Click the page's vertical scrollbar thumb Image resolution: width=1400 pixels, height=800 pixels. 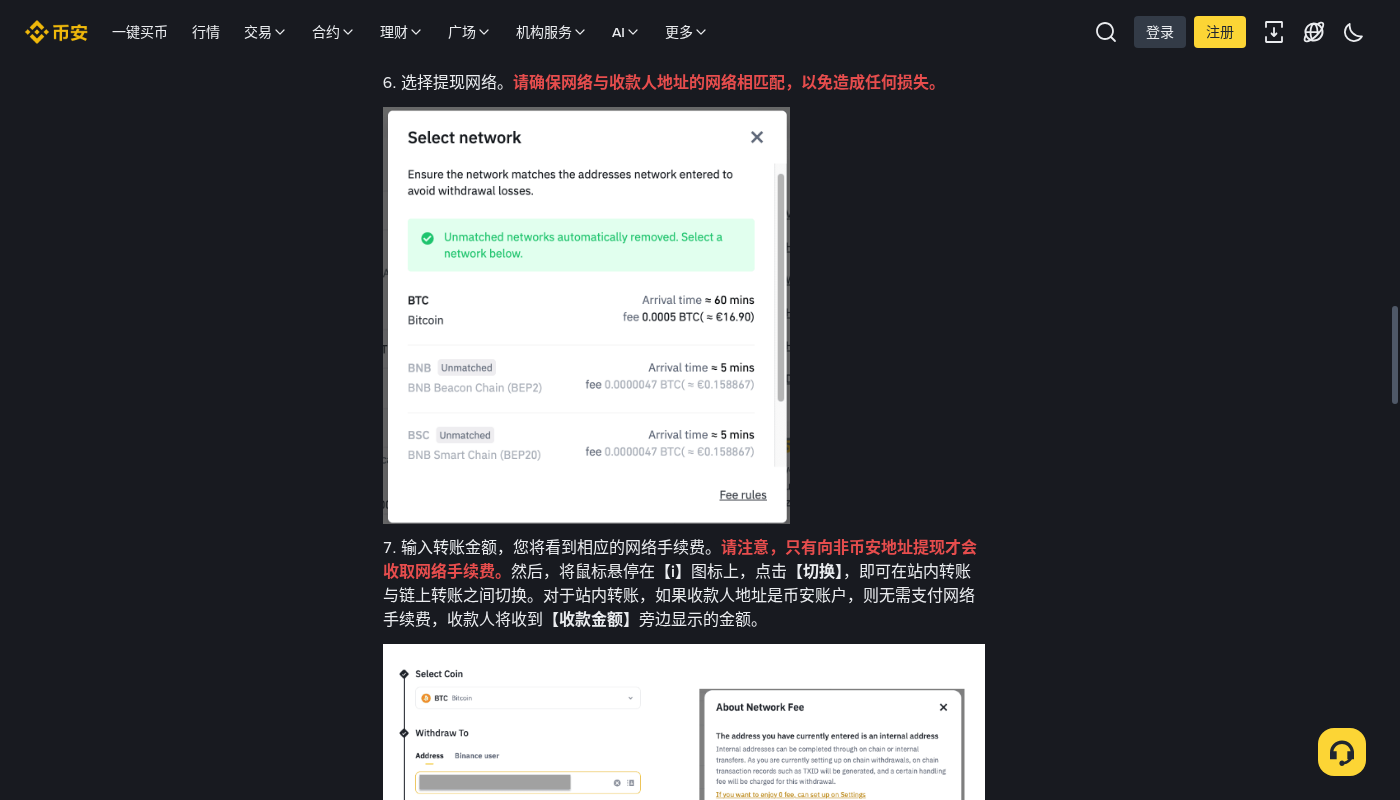click(1394, 355)
